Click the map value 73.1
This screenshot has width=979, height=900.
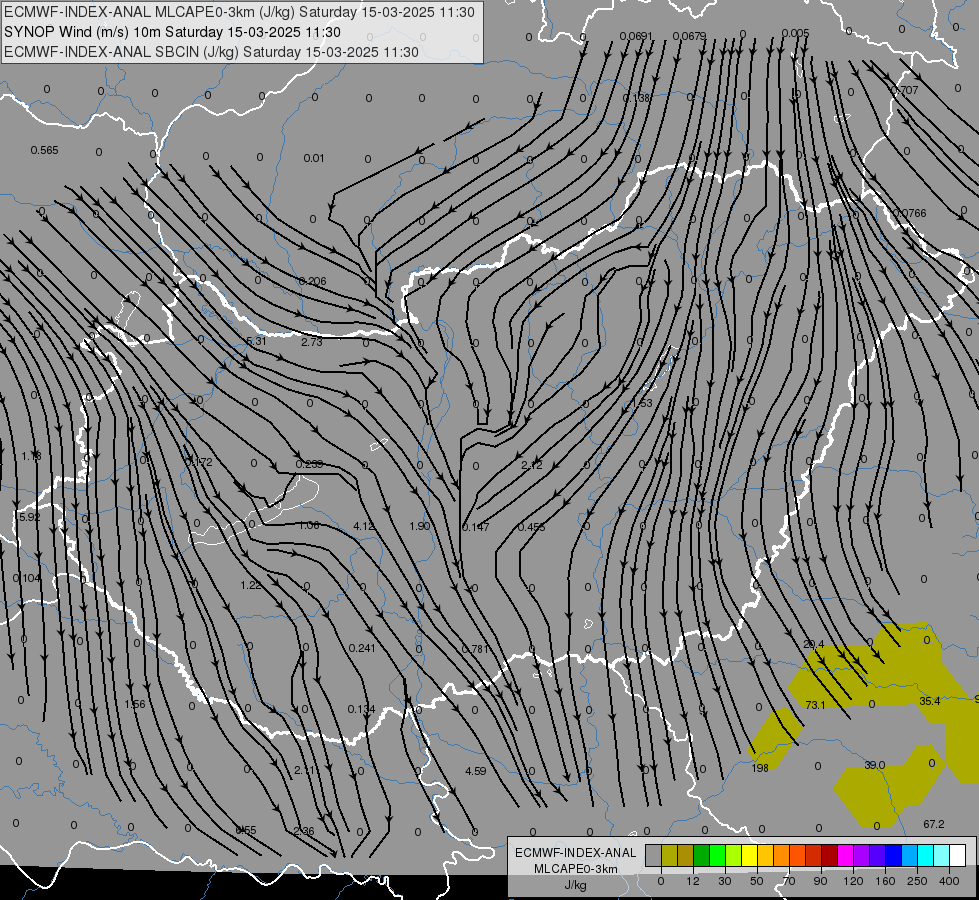815,705
